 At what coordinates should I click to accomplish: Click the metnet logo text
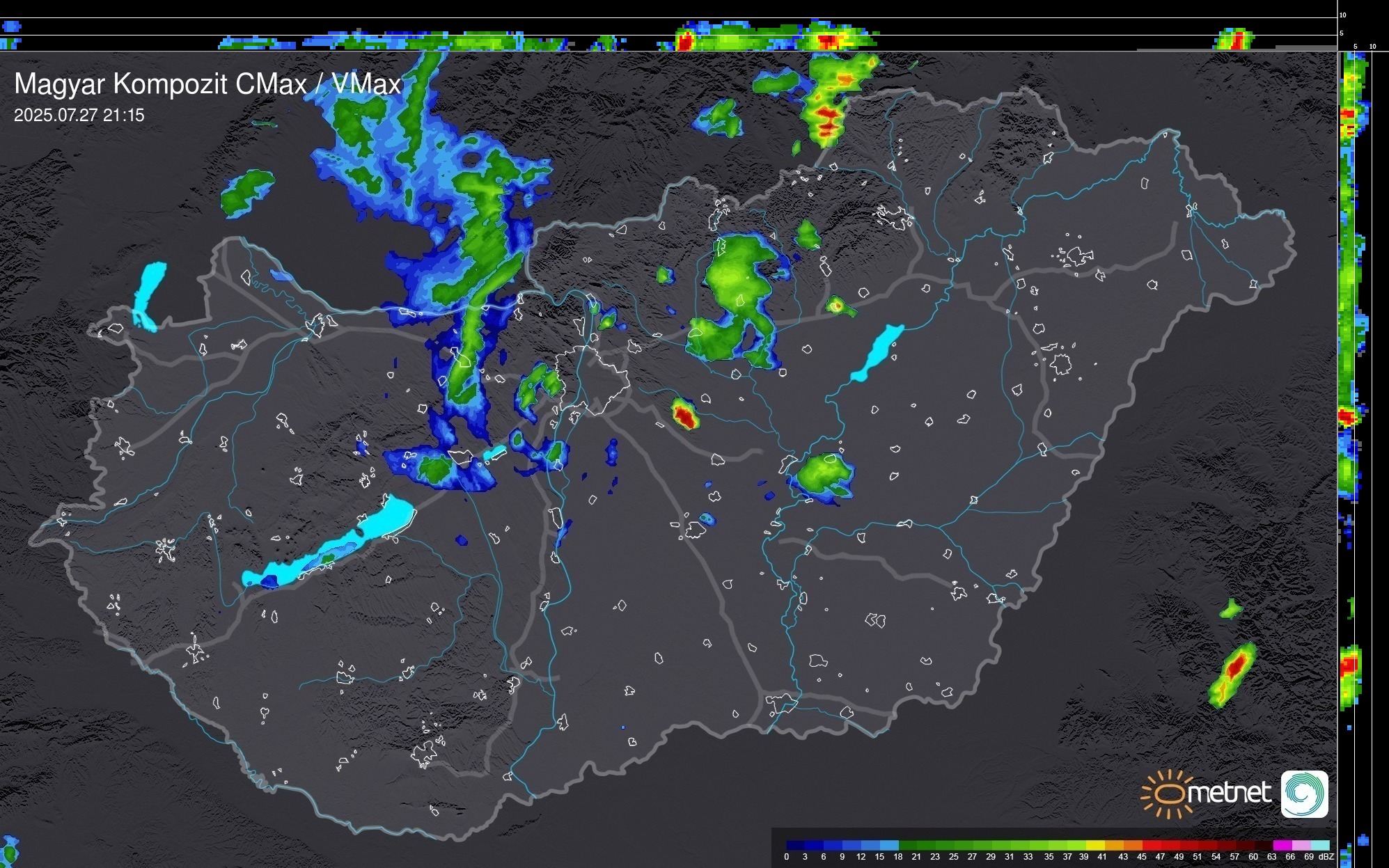pos(1228,793)
